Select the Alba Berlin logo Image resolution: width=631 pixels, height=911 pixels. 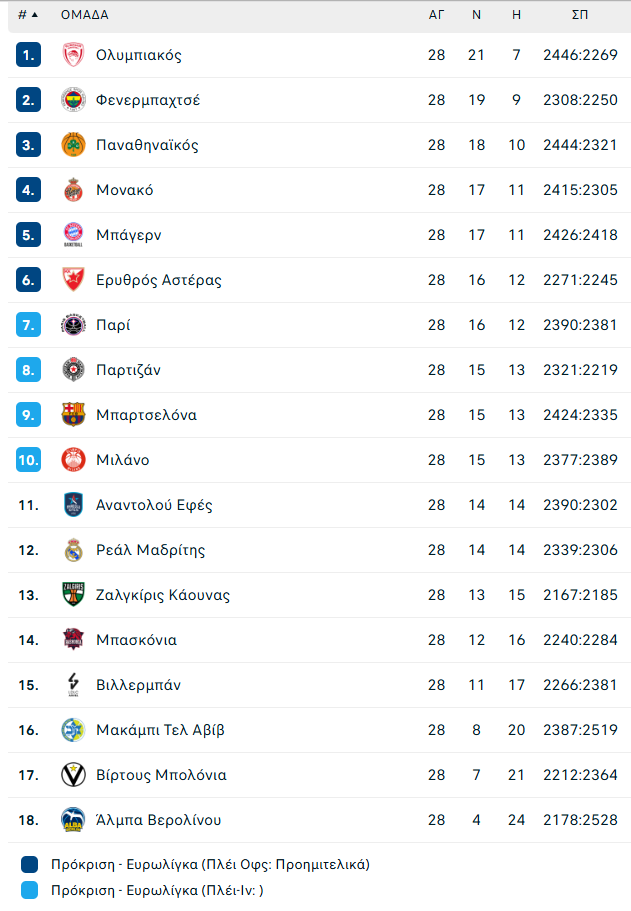point(73,820)
